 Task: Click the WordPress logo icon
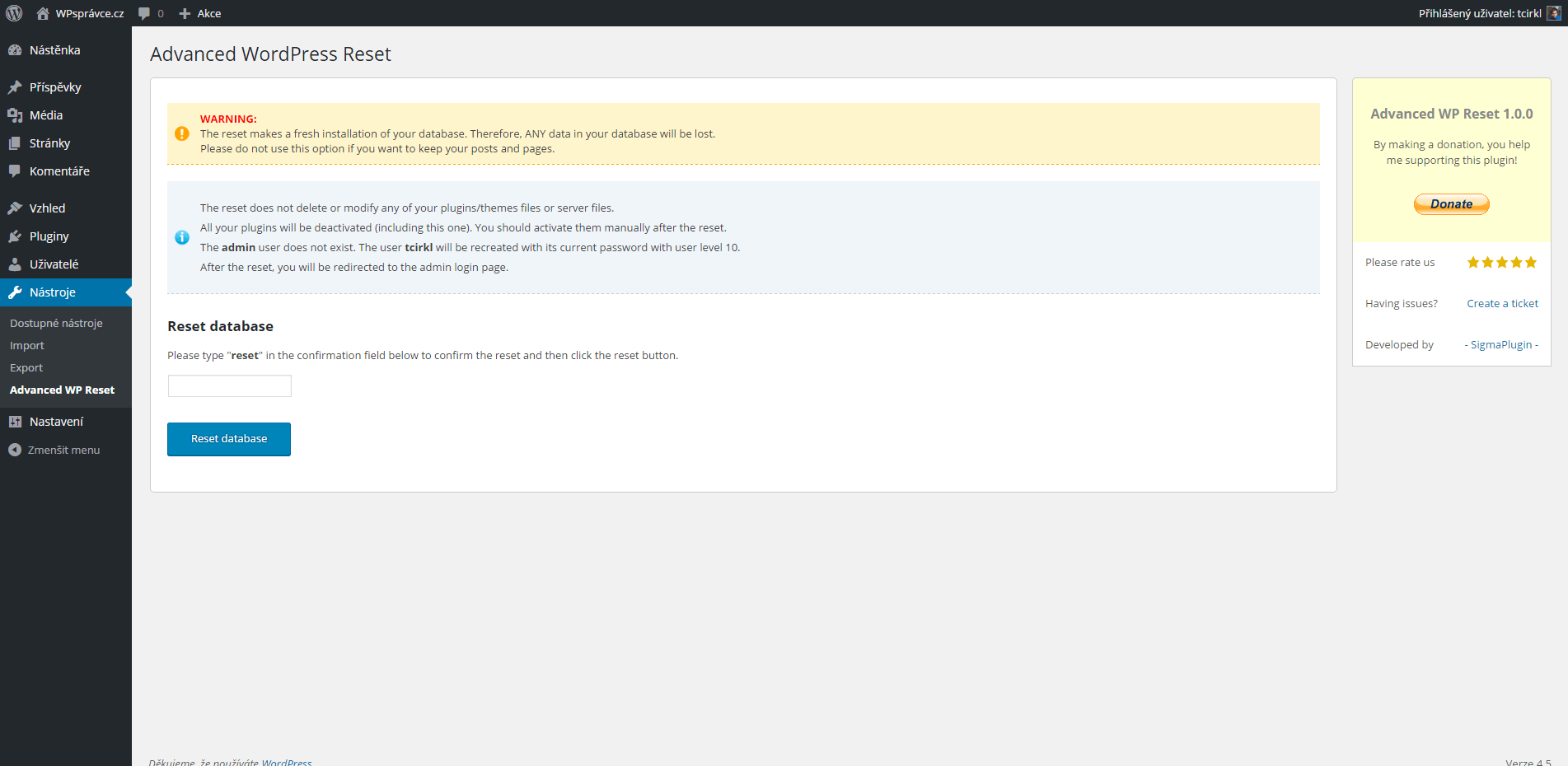(x=14, y=13)
